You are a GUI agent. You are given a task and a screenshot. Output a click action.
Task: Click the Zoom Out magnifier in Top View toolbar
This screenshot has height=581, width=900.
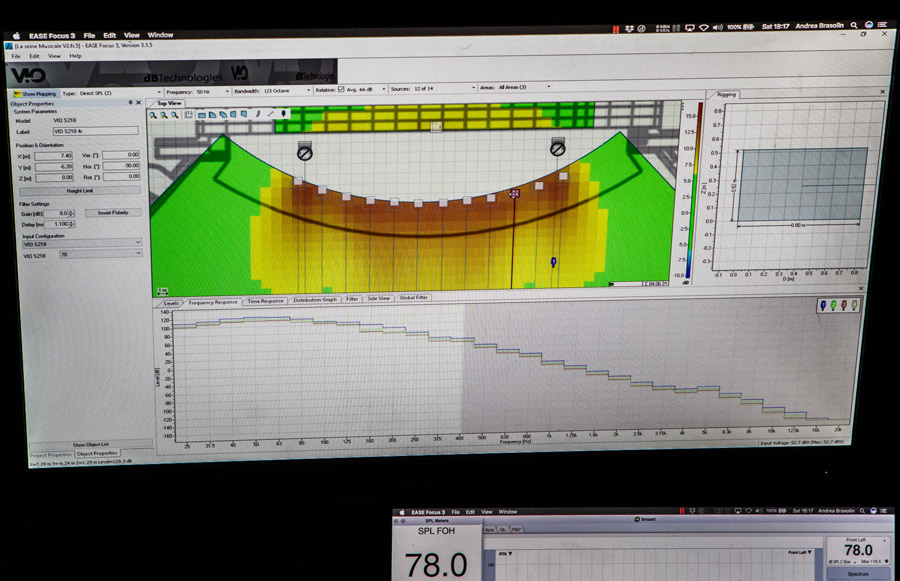[164, 115]
